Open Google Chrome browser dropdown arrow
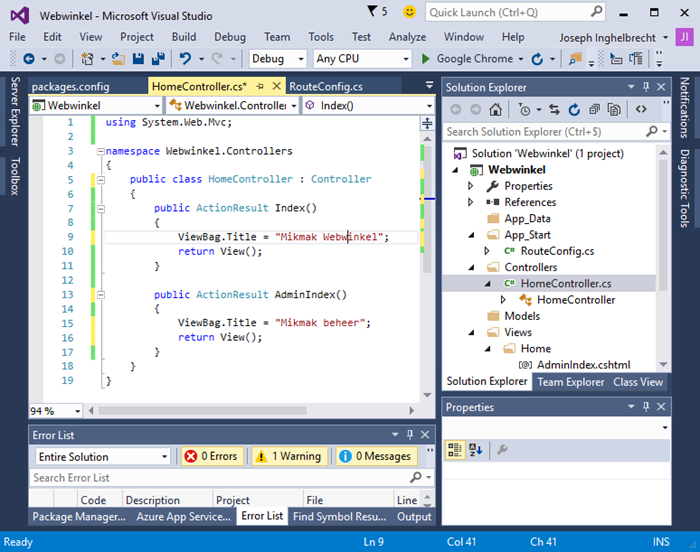The width and height of the screenshot is (700, 552). tap(521, 59)
